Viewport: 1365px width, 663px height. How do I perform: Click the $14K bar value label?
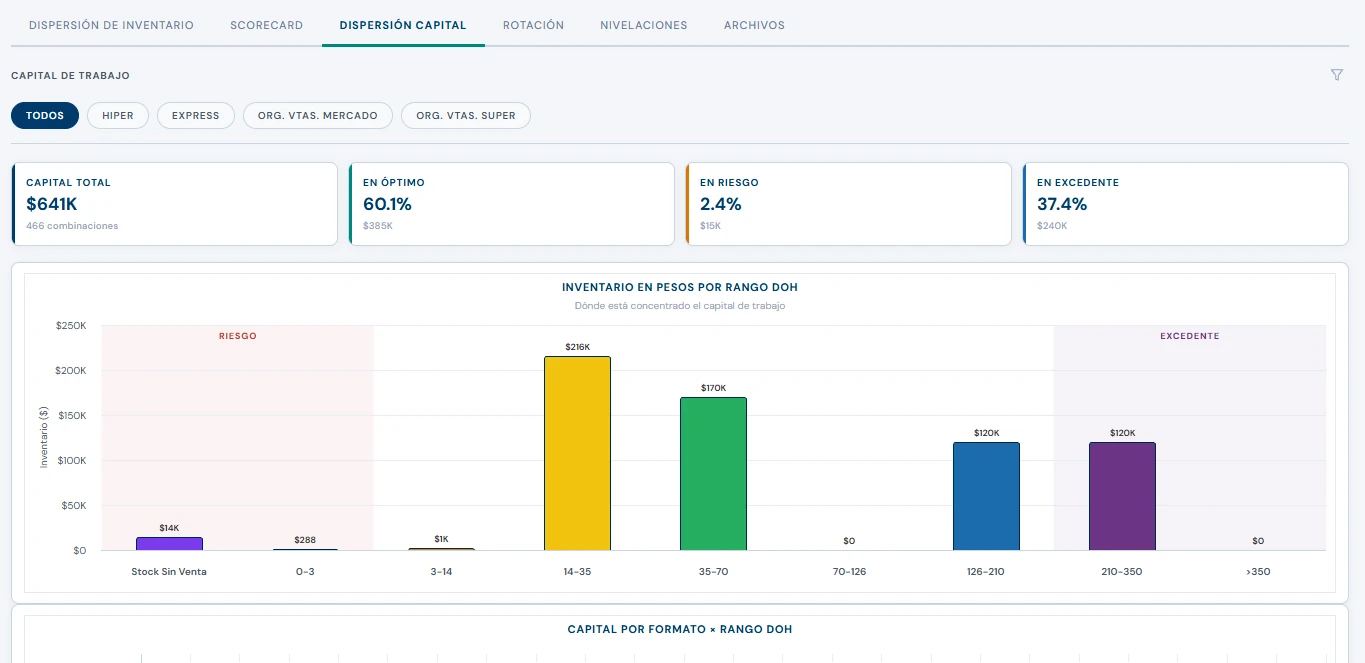click(x=169, y=528)
